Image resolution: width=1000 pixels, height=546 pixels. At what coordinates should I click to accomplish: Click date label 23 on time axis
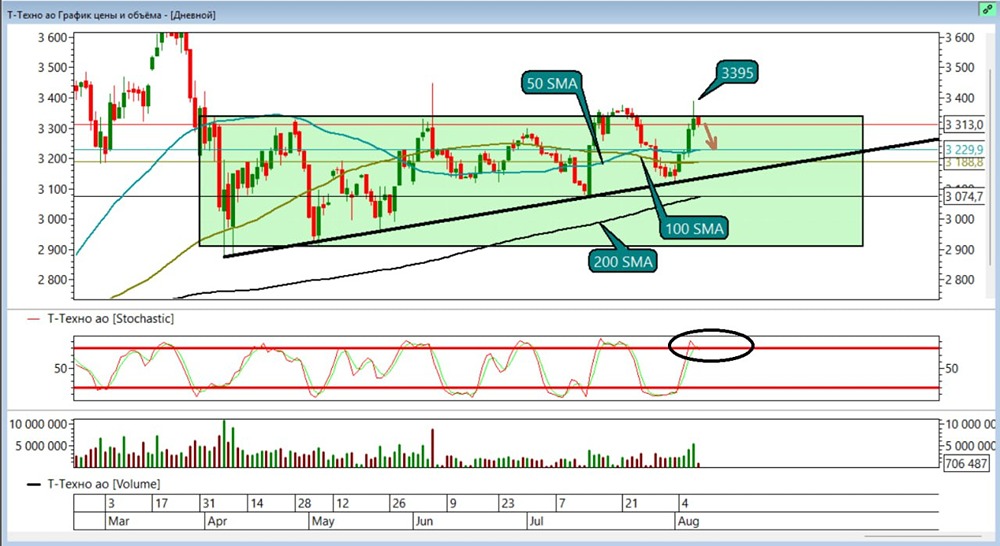pos(507,503)
